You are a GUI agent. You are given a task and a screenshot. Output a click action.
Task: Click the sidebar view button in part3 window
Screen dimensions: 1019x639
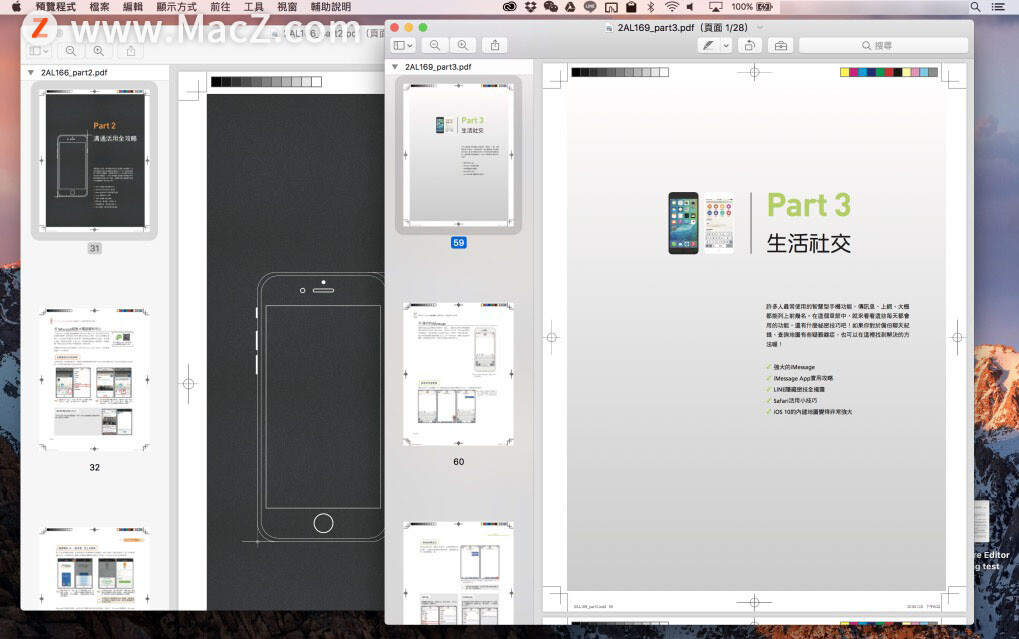coord(404,46)
